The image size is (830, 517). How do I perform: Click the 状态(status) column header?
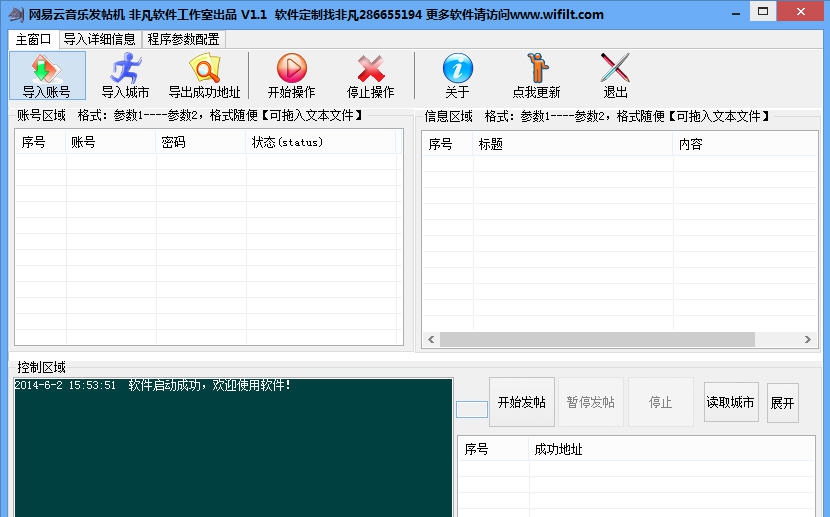[x=321, y=142]
